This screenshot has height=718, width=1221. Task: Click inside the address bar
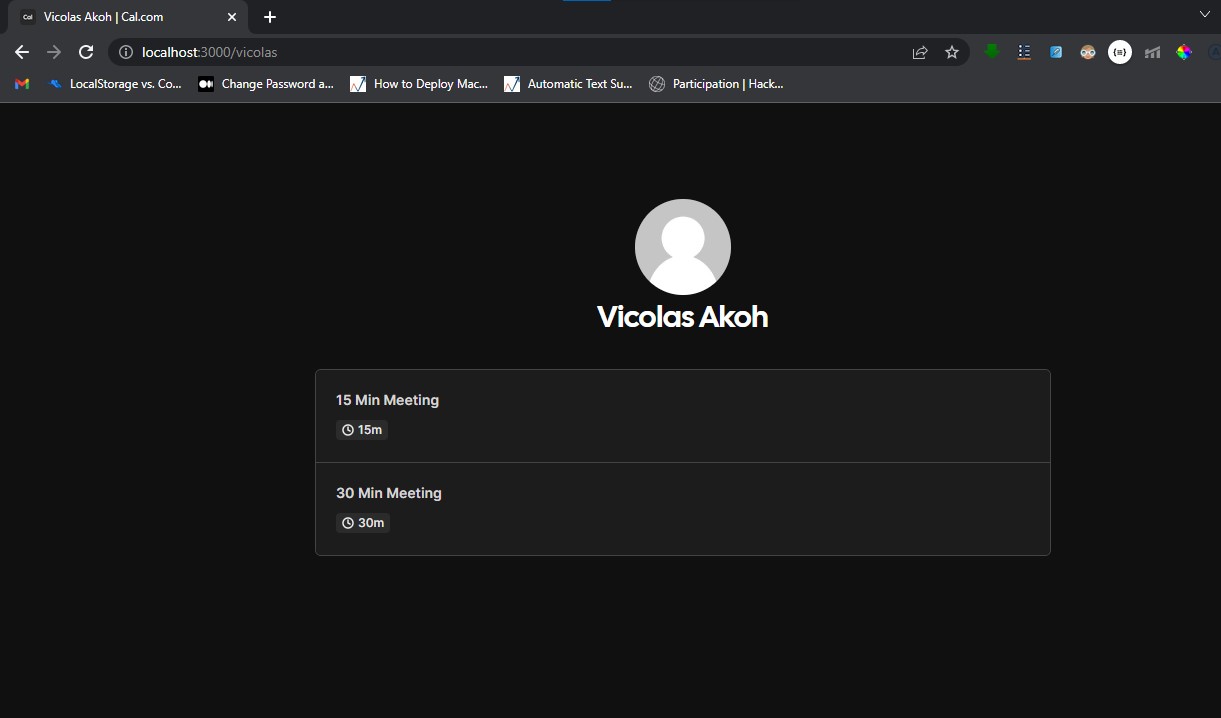(500, 52)
